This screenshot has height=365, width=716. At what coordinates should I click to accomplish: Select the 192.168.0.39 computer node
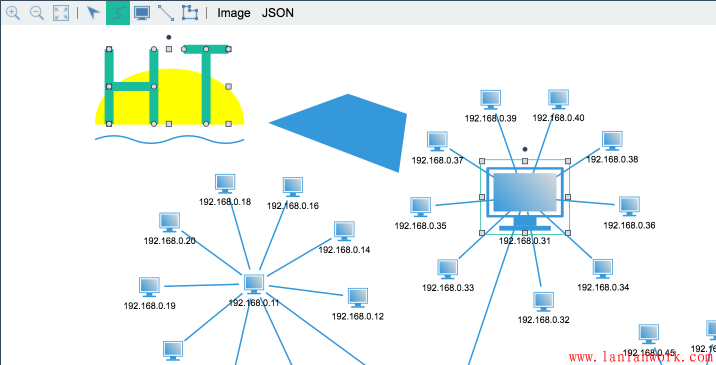pyautogui.click(x=491, y=100)
